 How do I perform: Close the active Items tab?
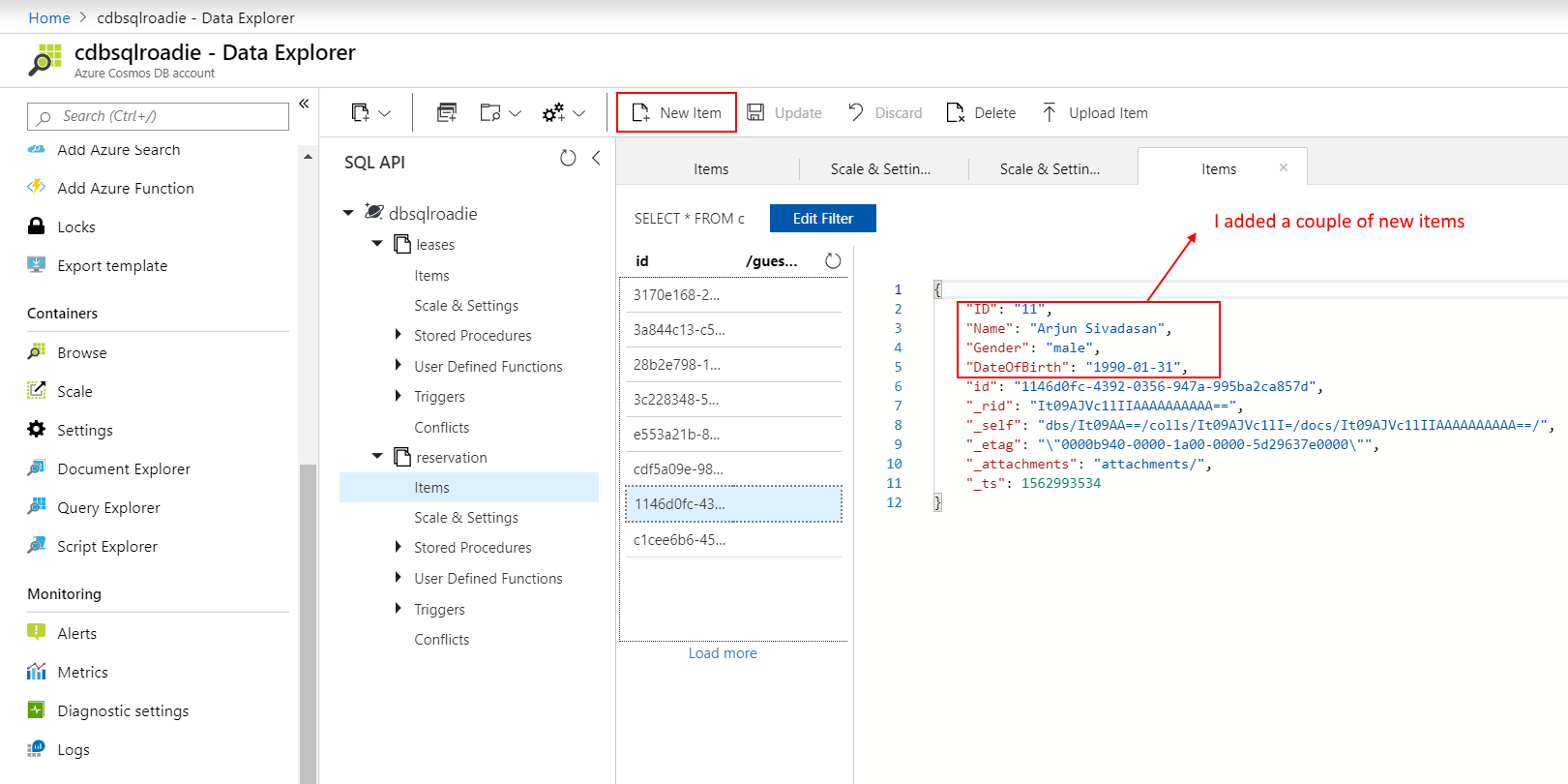pos(1284,167)
